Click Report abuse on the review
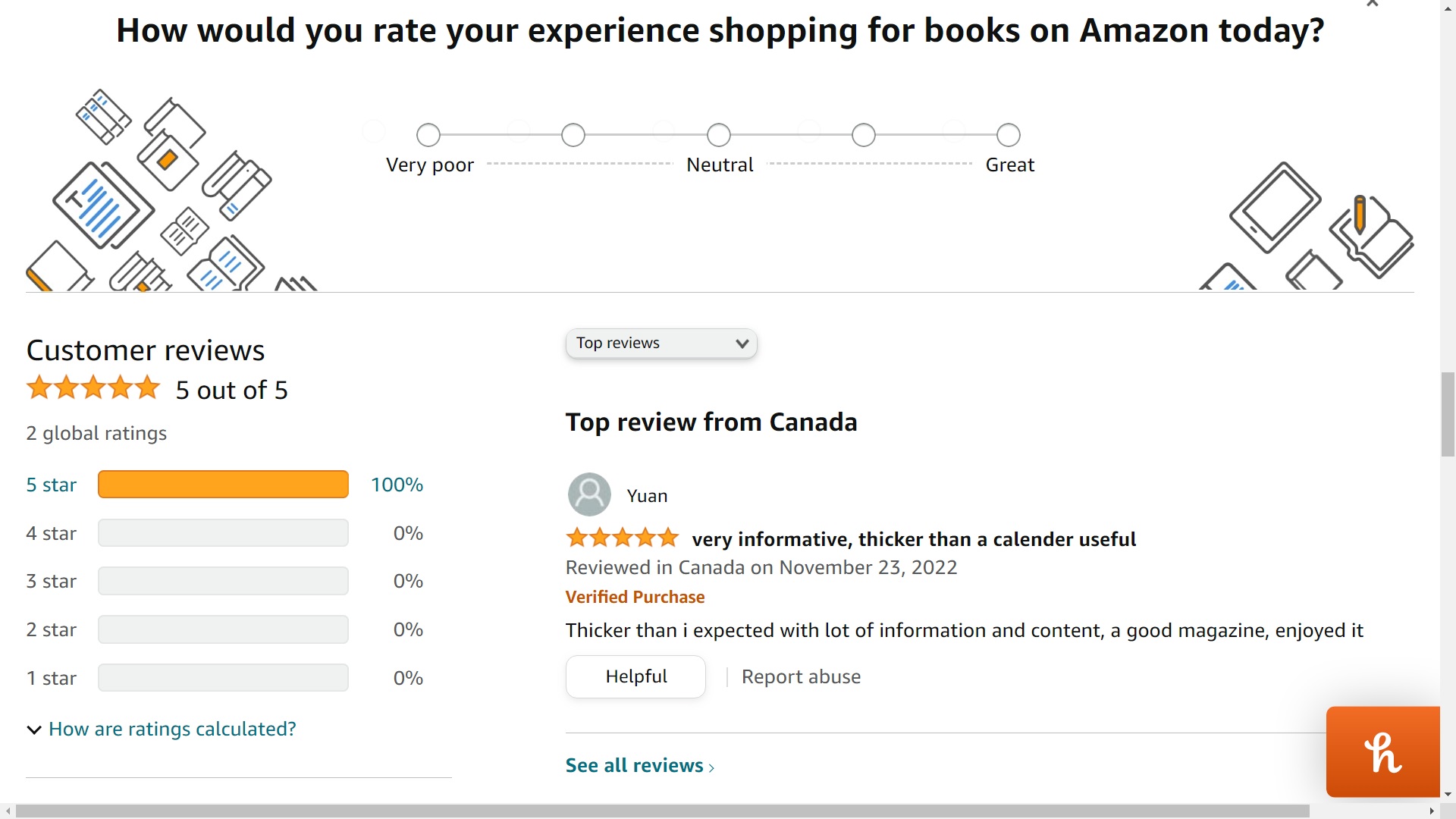The height and width of the screenshot is (819, 1456). [x=801, y=676]
